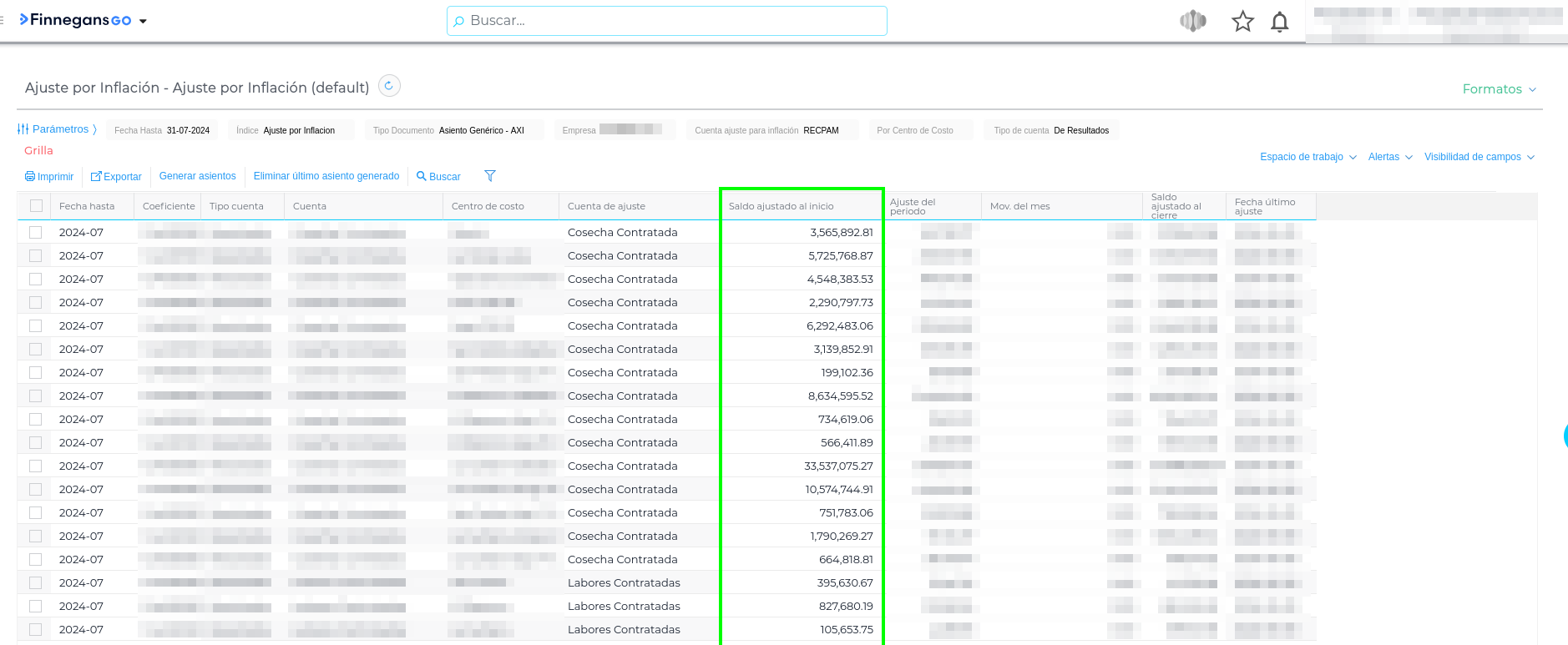Click Generar asientos
The width and height of the screenshot is (1568, 645).
[197, 176]
